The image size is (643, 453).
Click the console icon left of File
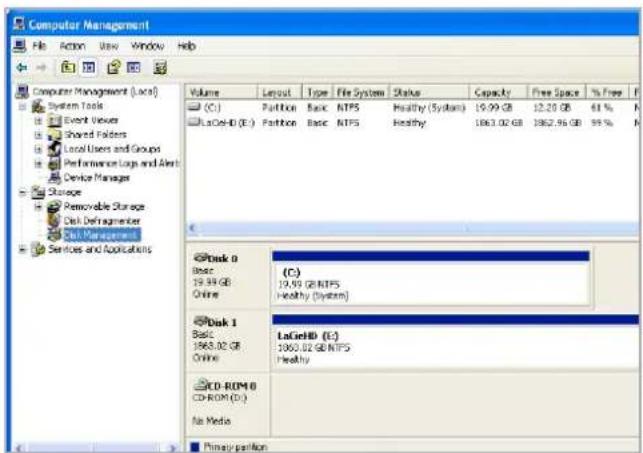pyautogui.click(x=19, y=46)
